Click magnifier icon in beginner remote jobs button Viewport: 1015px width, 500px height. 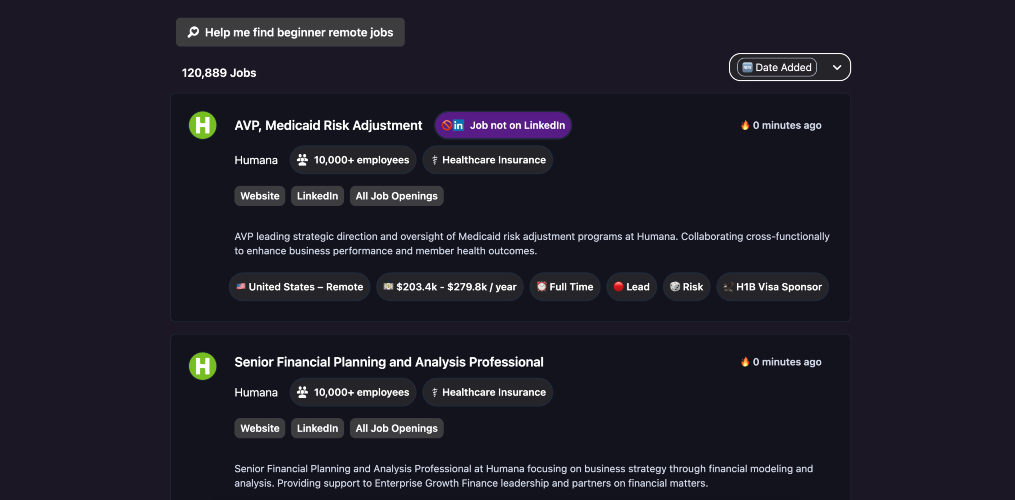click(x=193, y=32)
